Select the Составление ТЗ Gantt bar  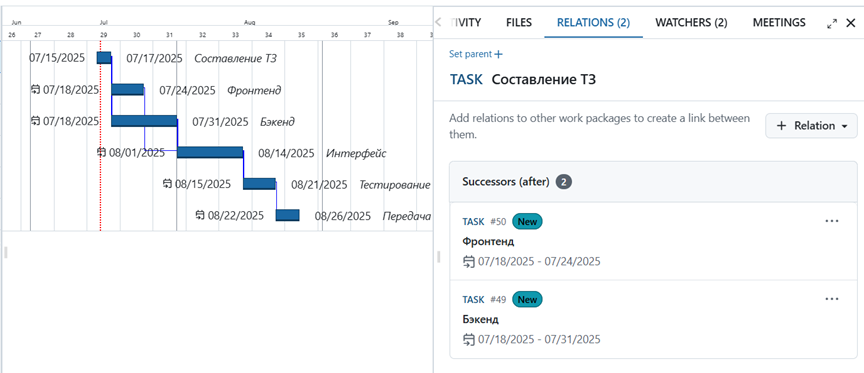click(104, 58)
